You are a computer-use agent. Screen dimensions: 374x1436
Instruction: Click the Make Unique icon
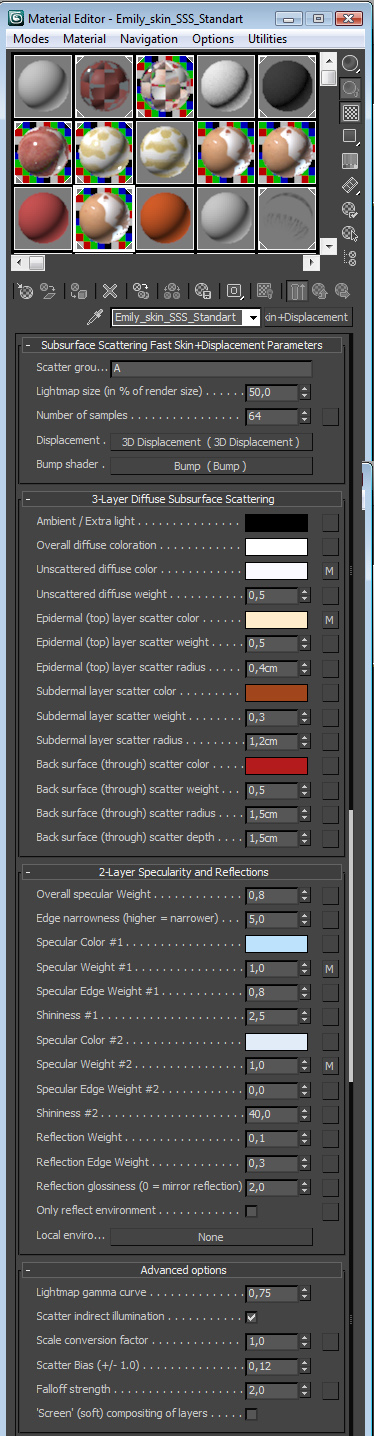172,291
